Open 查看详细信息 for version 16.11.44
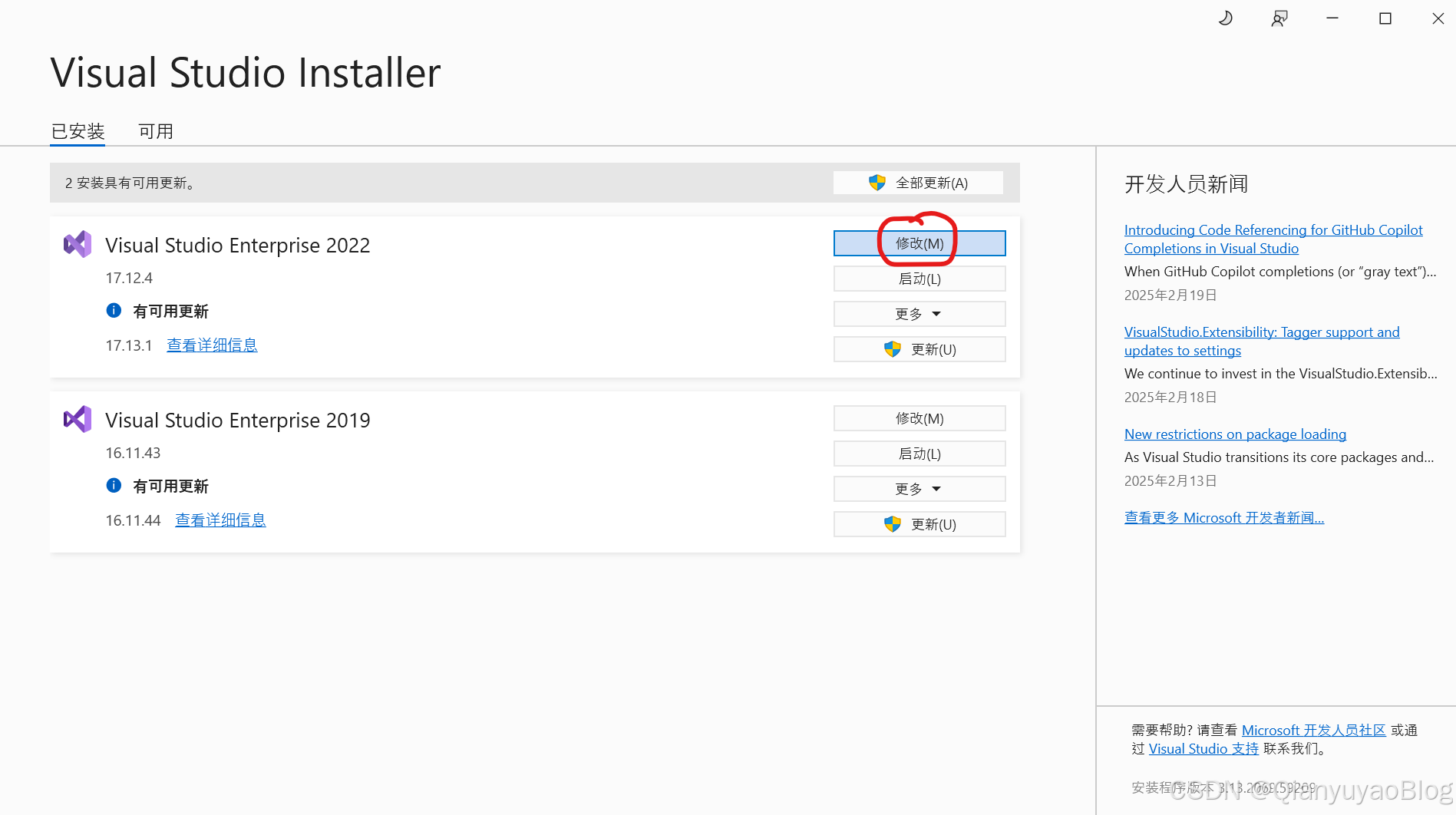The image size is (1456, 815). pyautogui.click(x=220, y=520)
